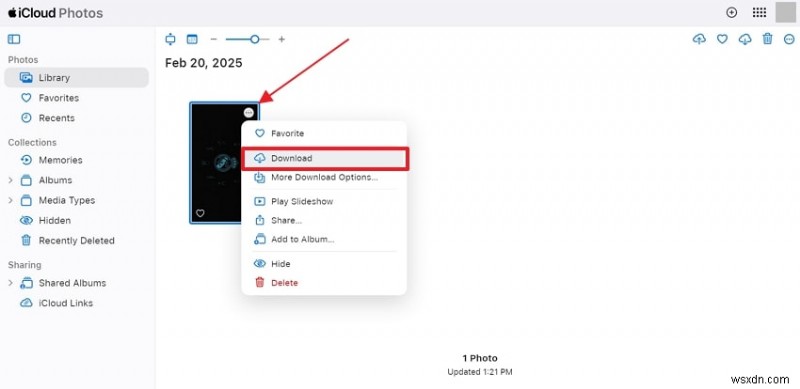
Task: Toggle the sidebar panel icon
Action: [14, 39]
